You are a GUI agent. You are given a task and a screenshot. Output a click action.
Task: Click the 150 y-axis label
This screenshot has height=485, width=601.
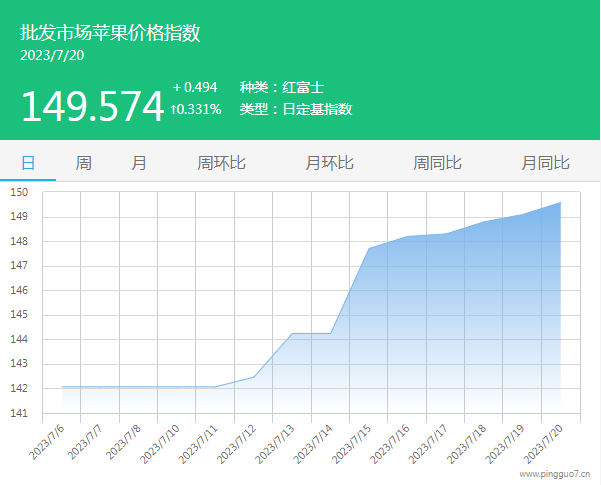(x=20, y=192)
